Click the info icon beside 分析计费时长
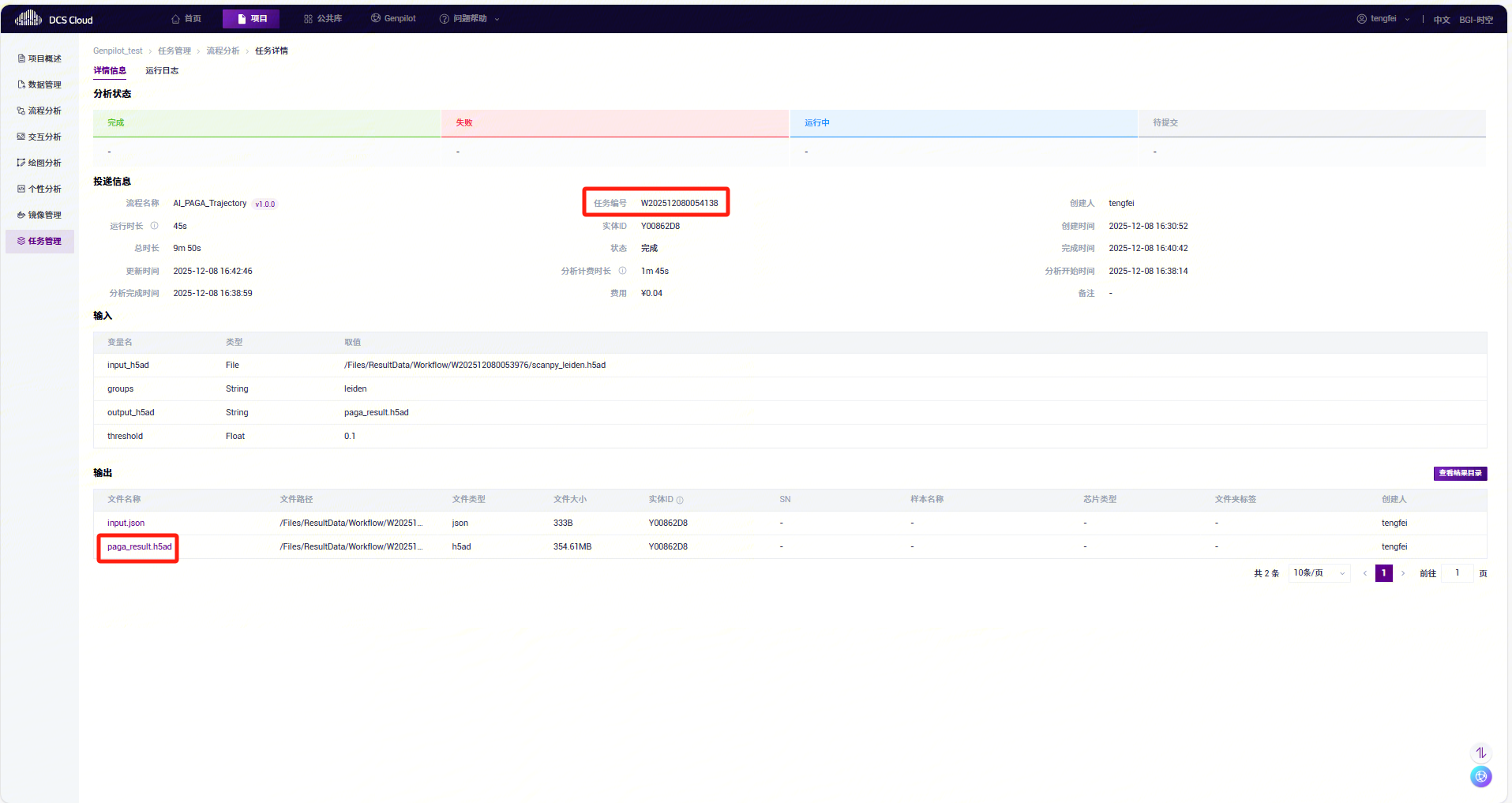This screenshot has width=1512, height=803. 622,271
